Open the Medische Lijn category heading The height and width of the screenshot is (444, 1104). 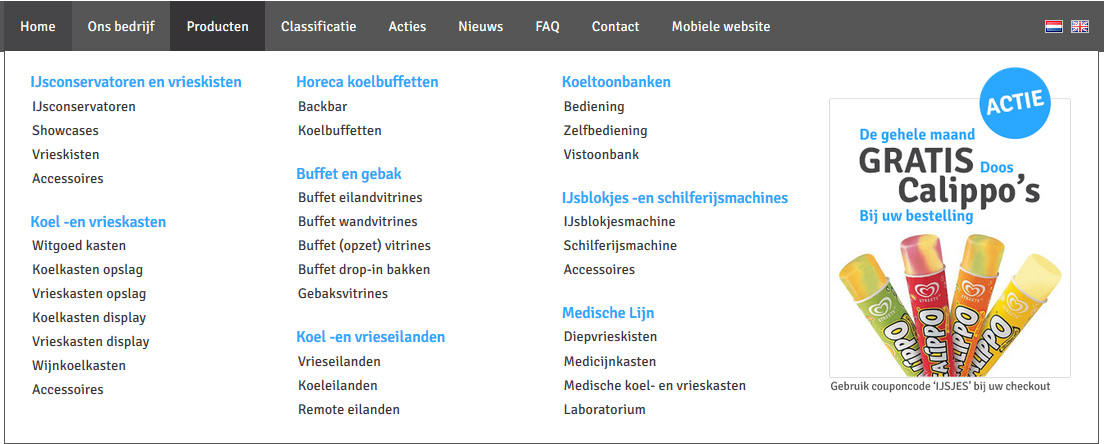click(x=609, y=313)
